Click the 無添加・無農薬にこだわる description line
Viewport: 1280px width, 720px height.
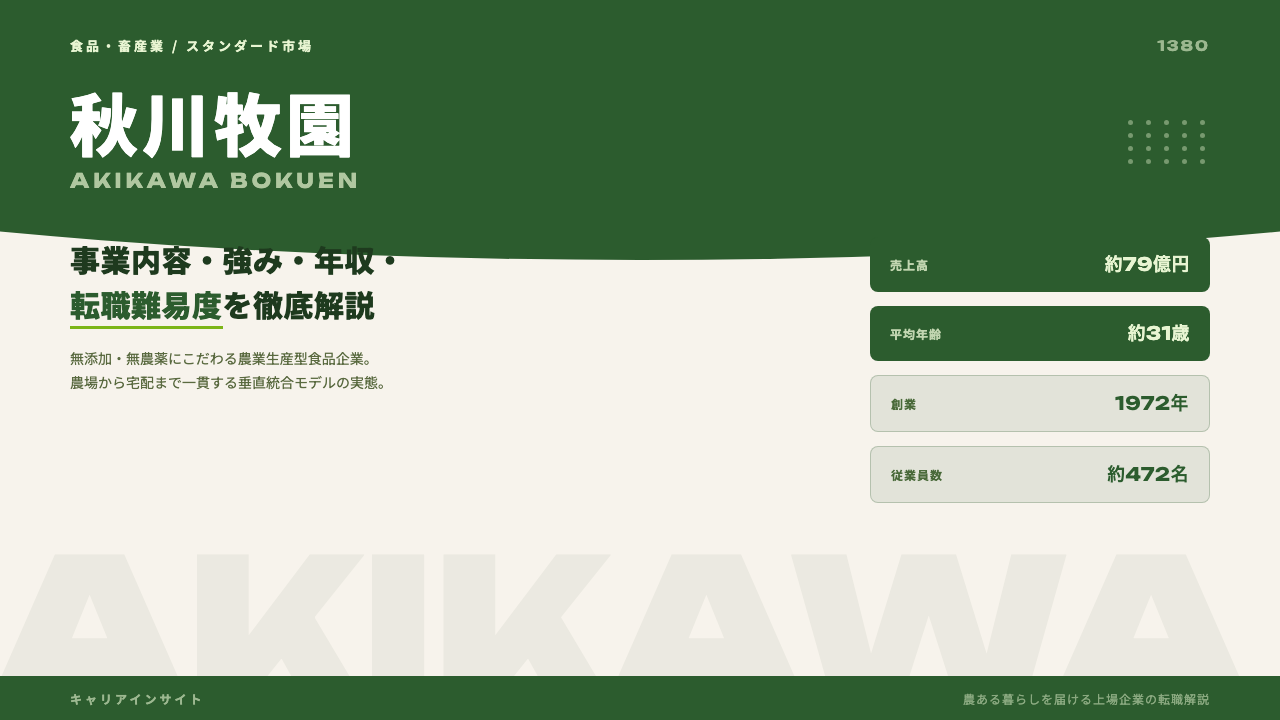click(x=221, y=358)
